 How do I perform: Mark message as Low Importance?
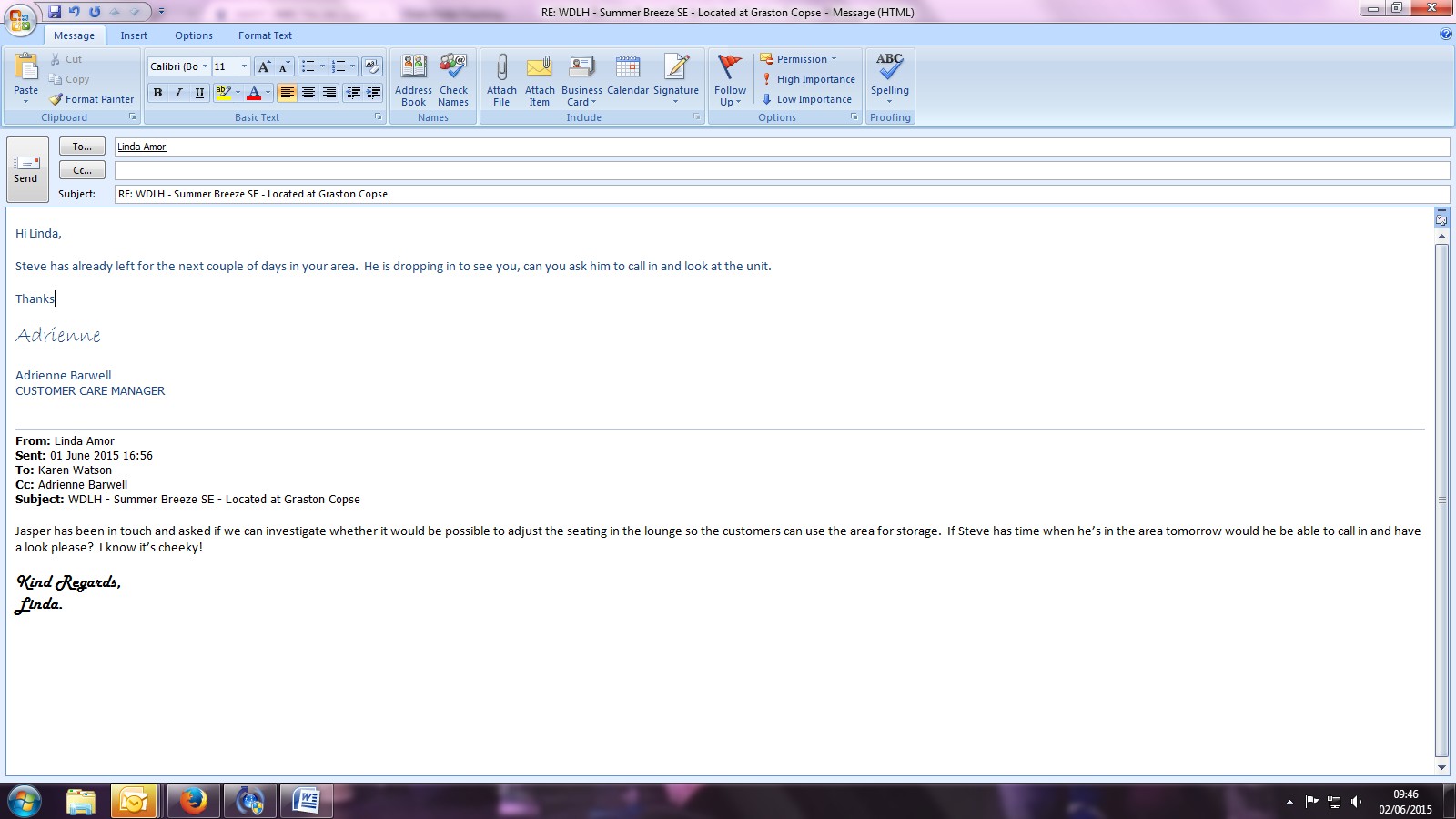[x=806, y=99]
